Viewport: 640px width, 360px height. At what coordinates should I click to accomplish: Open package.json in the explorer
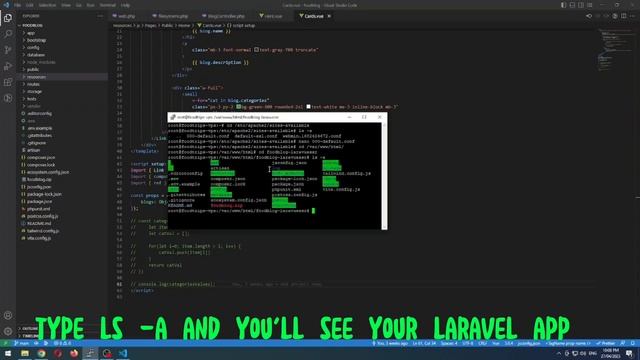click(39, 201)
